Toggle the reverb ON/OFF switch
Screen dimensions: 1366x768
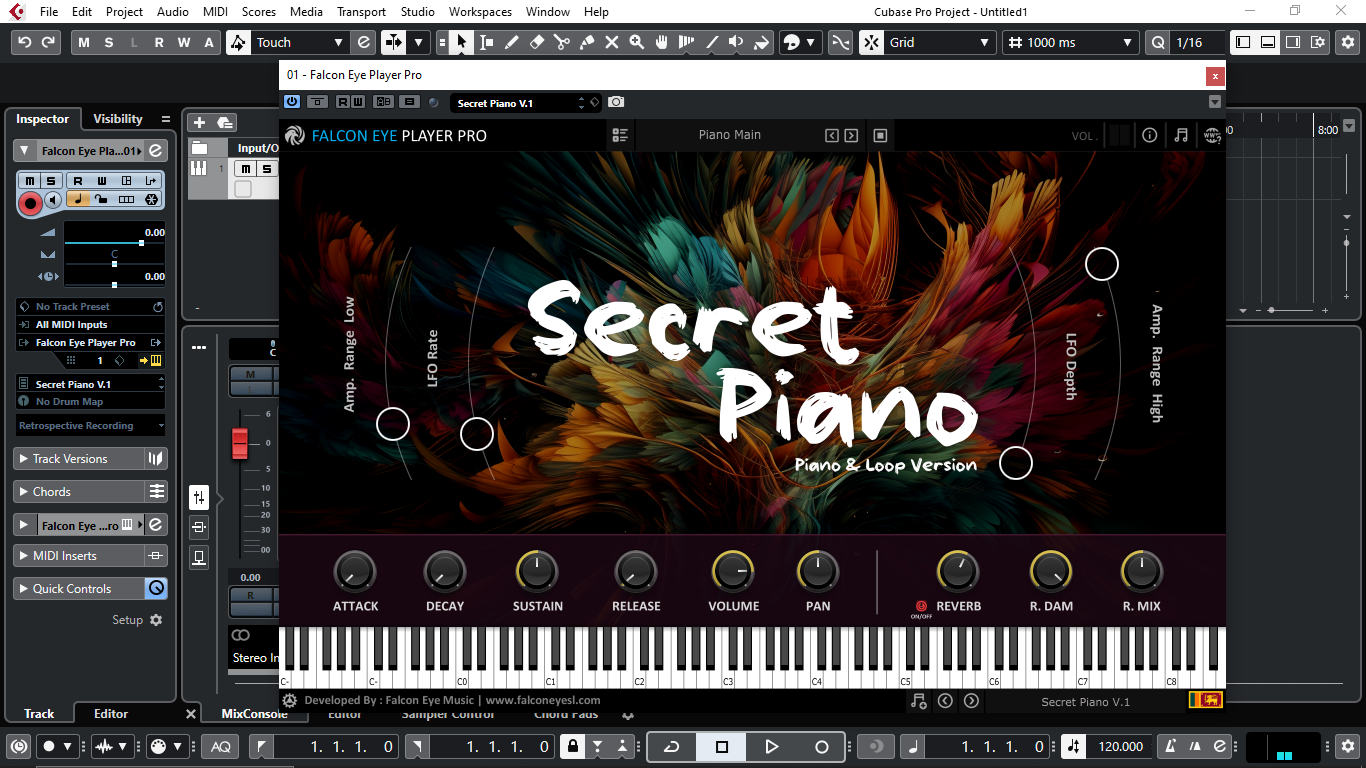point(921,607)
